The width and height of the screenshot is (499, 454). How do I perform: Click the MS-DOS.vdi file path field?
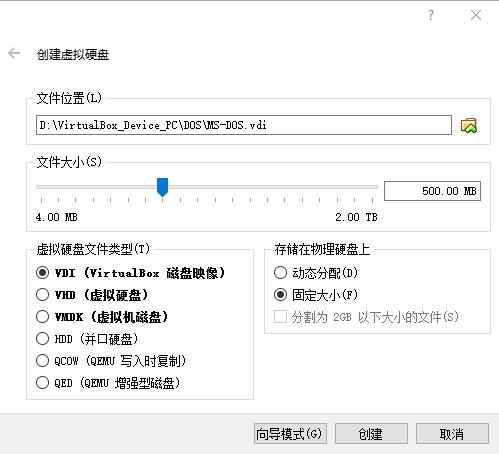tap(244, 125)
